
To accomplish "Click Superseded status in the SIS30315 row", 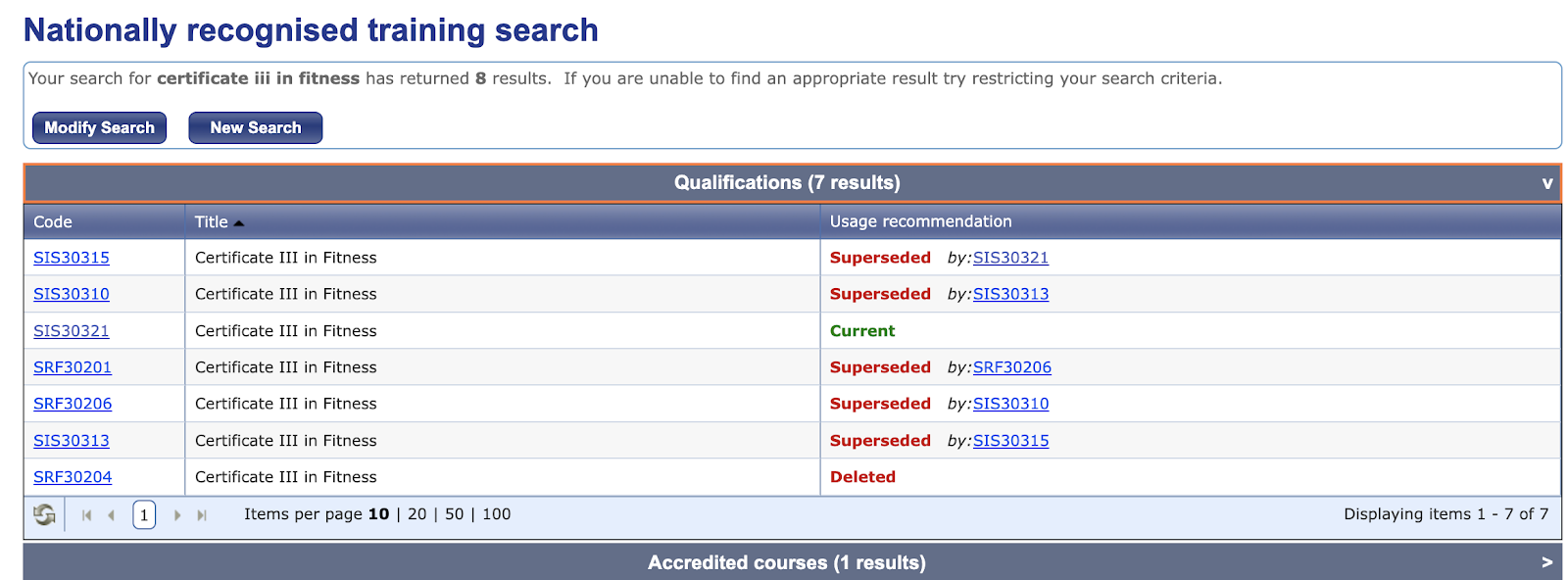I will (x=880, y=258).
